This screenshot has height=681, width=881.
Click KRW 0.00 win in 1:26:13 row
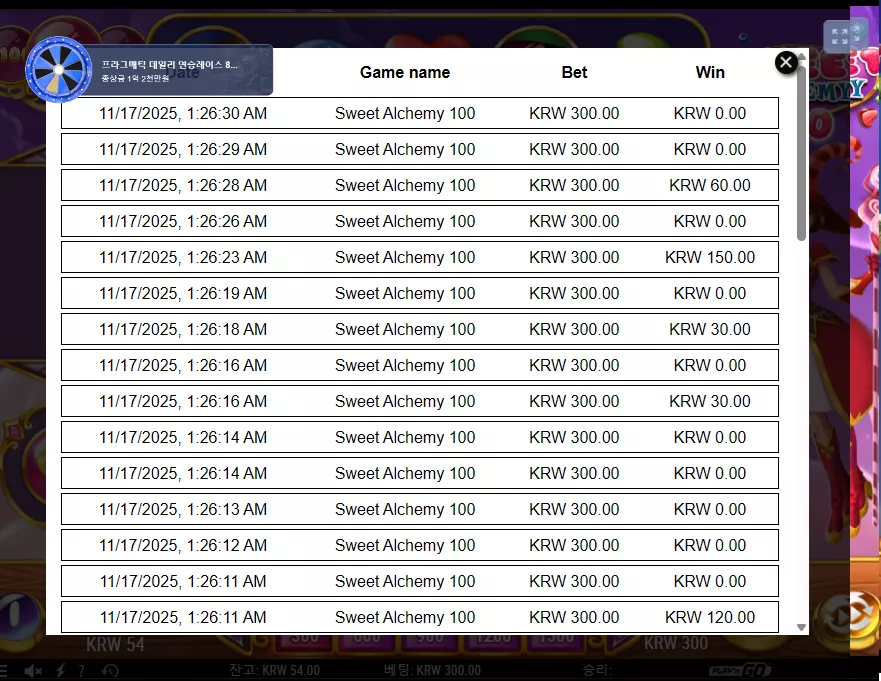(710, 509)
